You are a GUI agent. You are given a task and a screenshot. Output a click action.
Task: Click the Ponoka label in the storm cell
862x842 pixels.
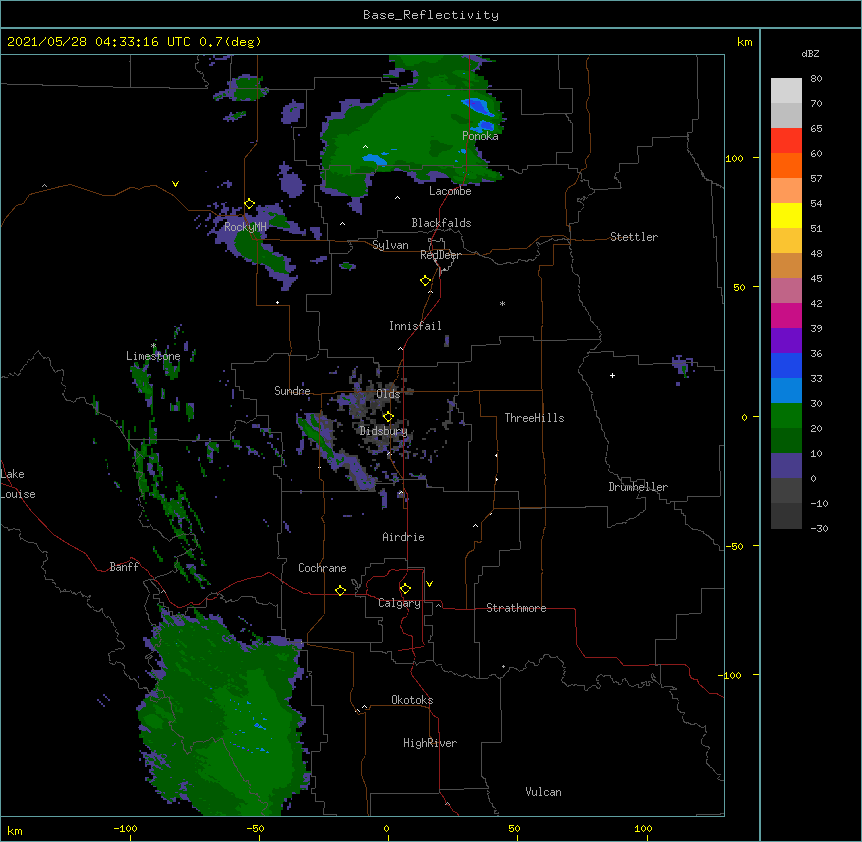click(480, 136)
